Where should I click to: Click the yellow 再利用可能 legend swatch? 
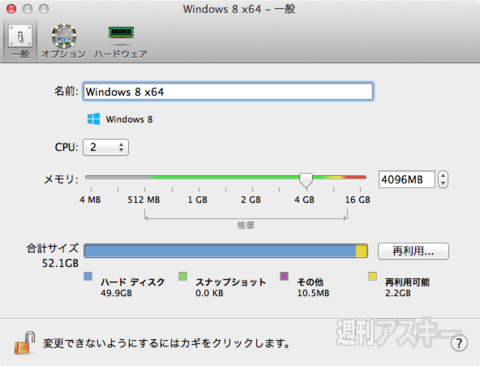[x=372, y=276]
